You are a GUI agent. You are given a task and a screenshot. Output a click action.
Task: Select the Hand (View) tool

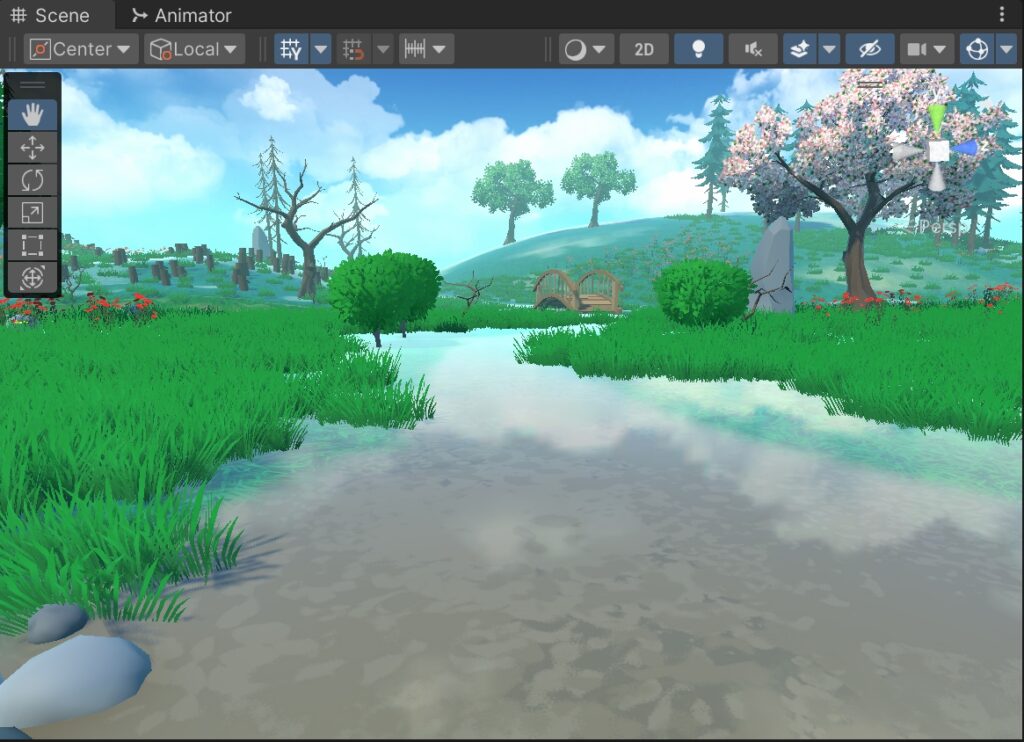coord(32,115)
